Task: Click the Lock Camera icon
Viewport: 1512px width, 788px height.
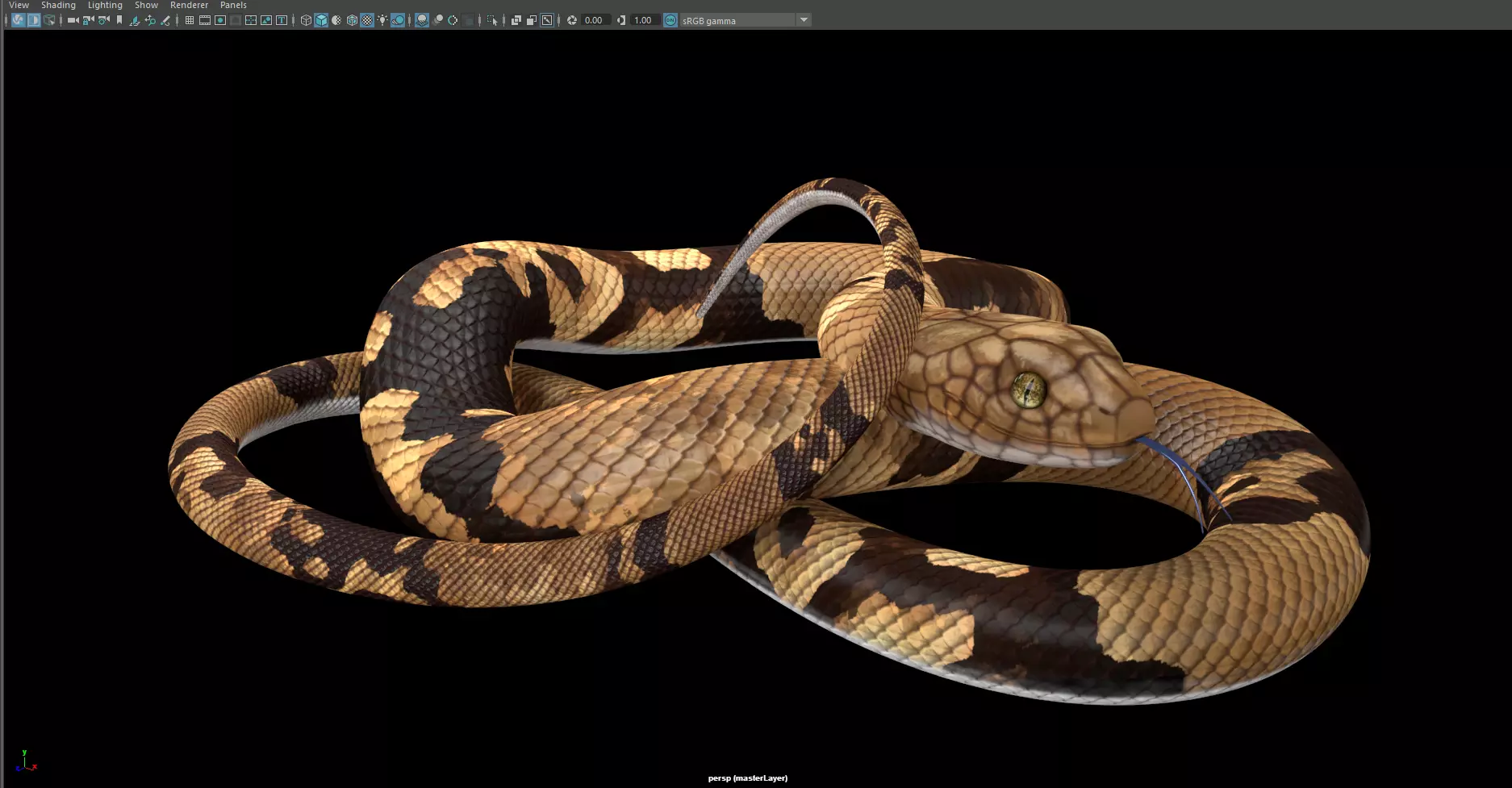Action: coord(88,20)
